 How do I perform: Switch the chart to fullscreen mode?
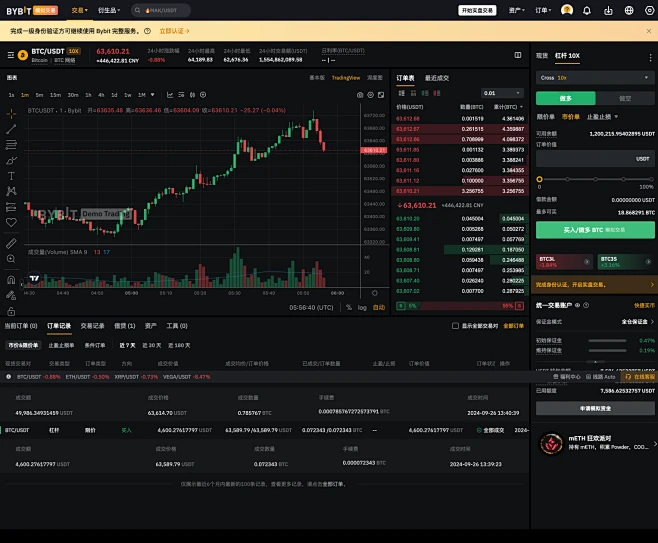click(381, 95)
